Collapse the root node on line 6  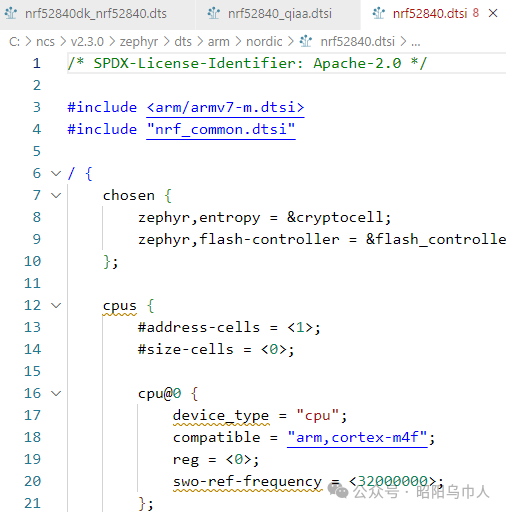point(56,173)
